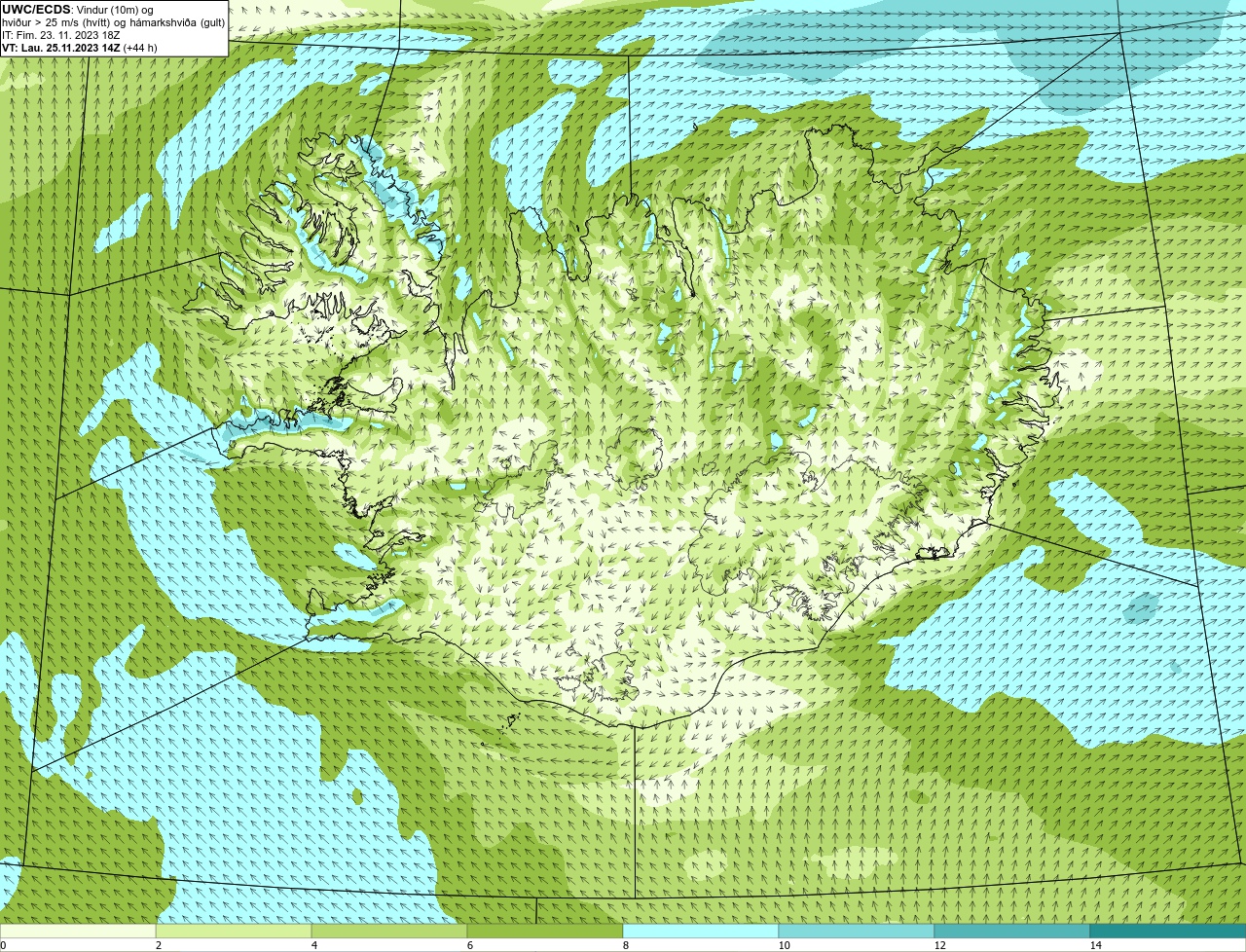Click the darkest teal legend segment above 14
Viewport: 1246px width, 952px height.
[x=1168, y=931]
